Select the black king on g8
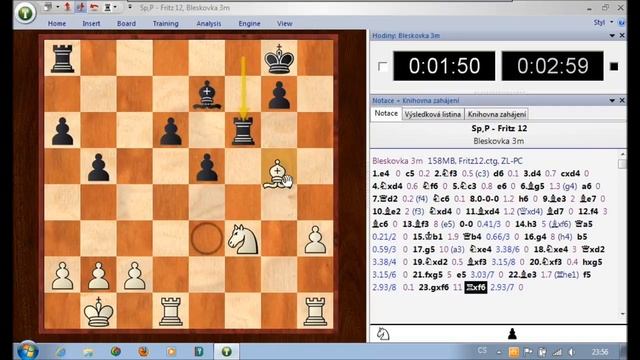The width and height of the screenshot is (640, 360). click(279, 58)
